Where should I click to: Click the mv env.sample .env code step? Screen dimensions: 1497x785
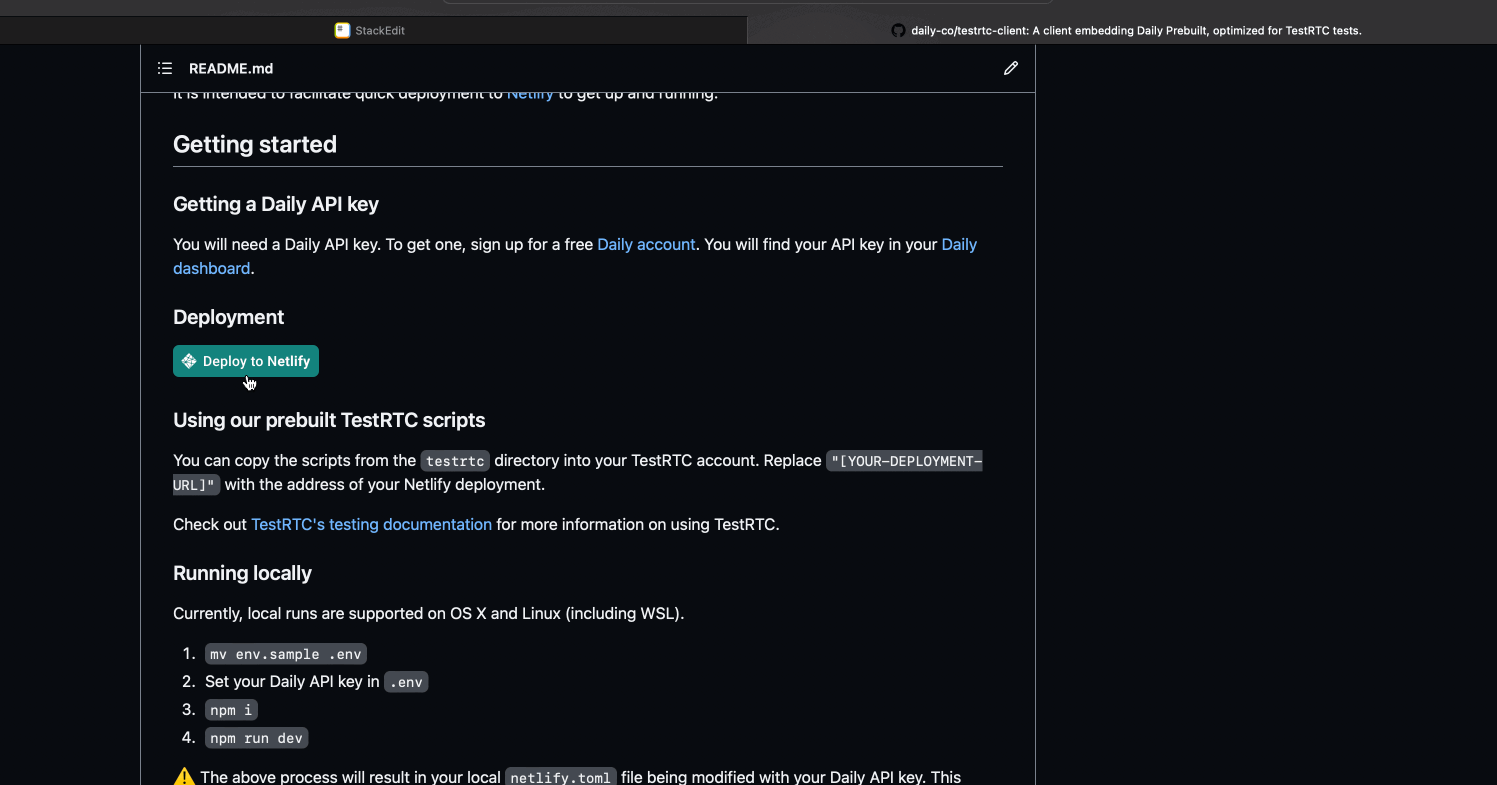tap(286, 654)
